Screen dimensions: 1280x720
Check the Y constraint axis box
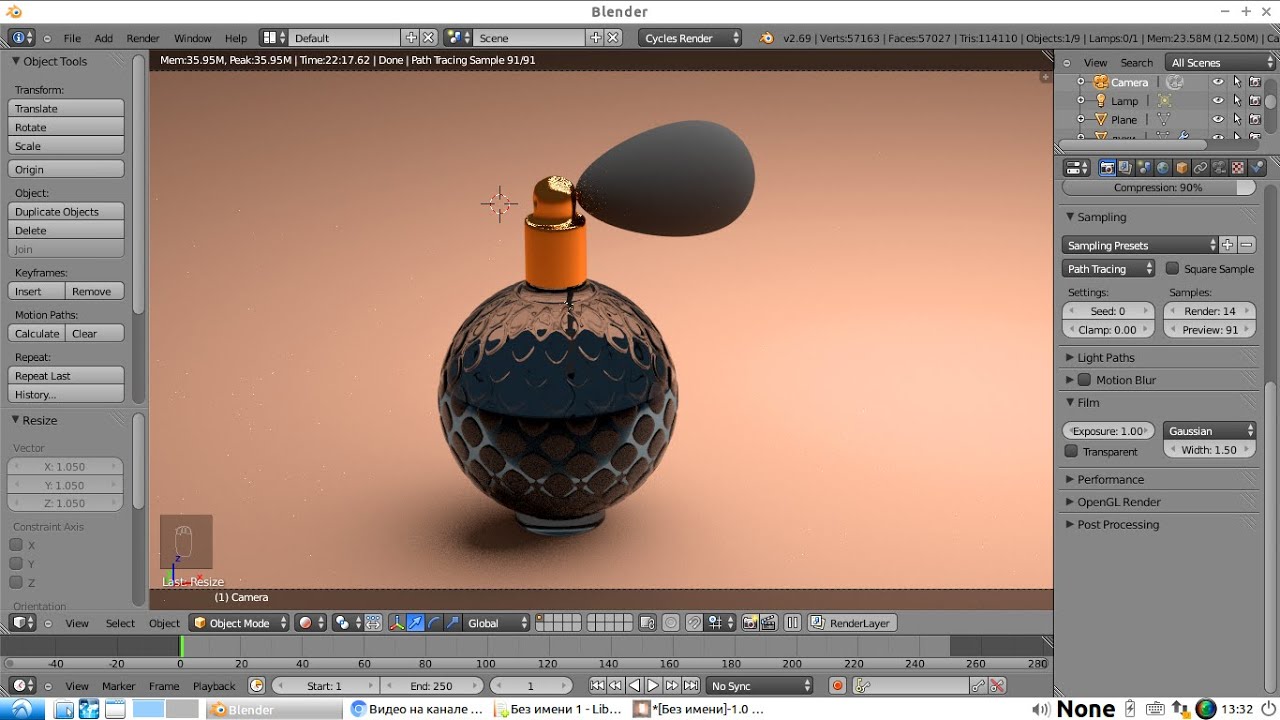coord(16,564)
